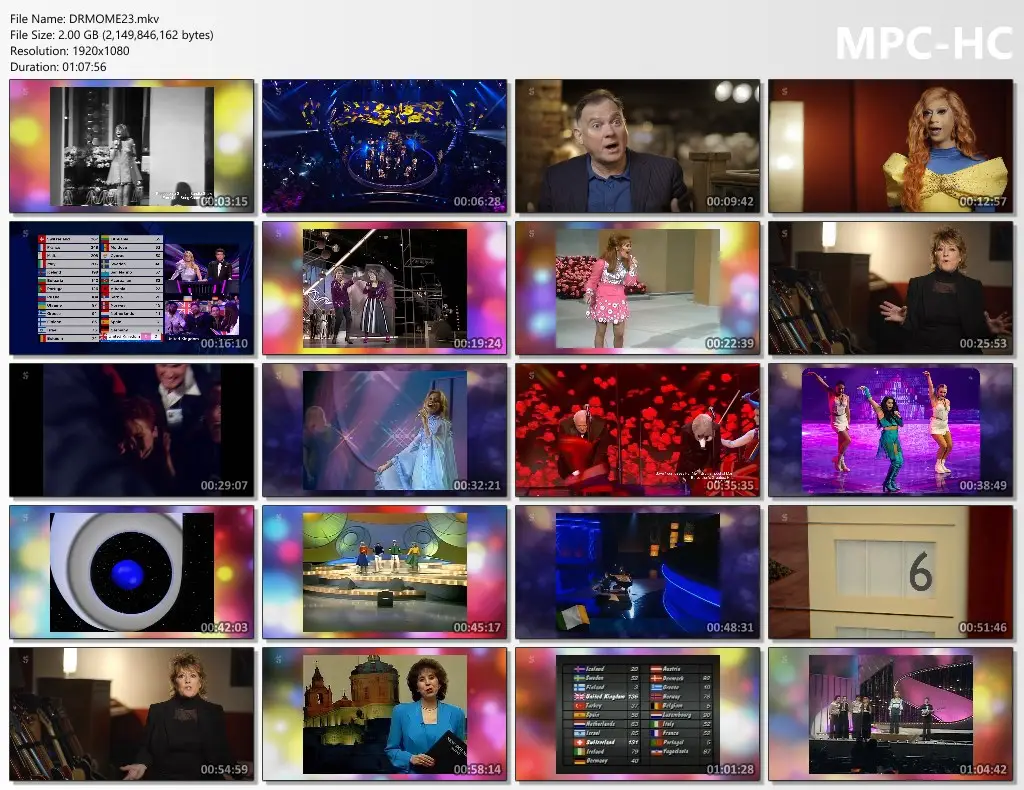Click the Duration 01:07:56 line
Screen dimensions: 1024x790
pos(58,67)
